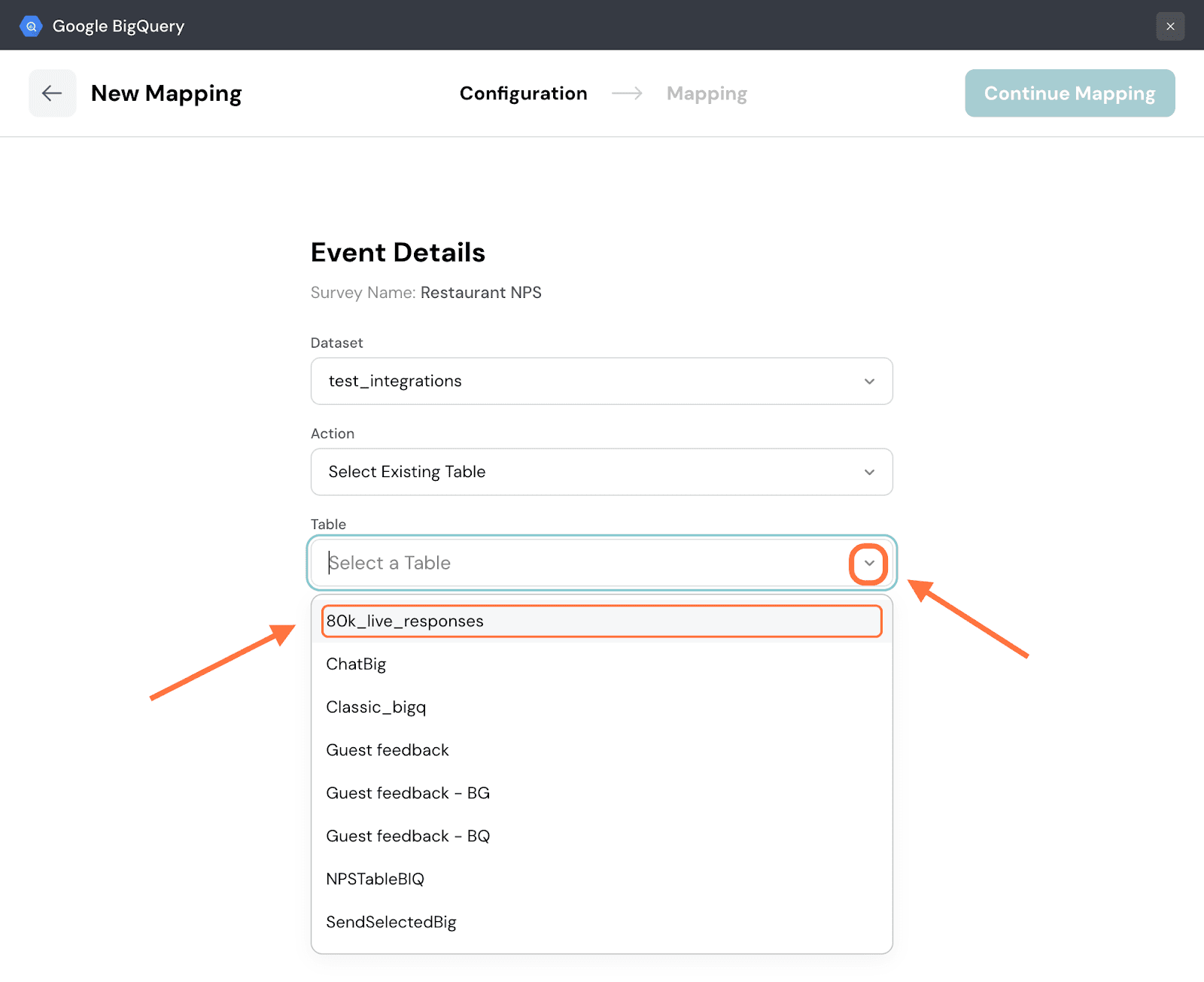Click the Continue Mapping button
This screenshot has width=1204, height=982.
(1069, 93)
